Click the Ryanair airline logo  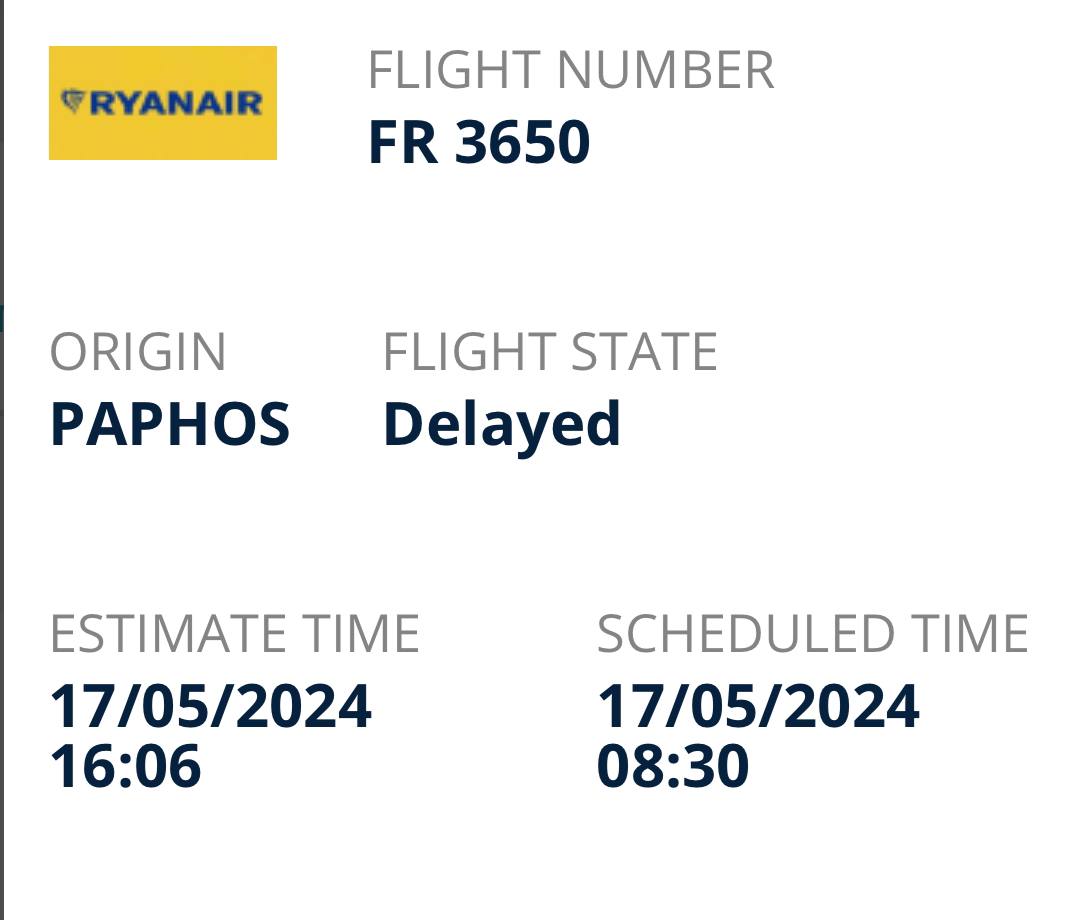pyautogui.click(x=162, y=102)
